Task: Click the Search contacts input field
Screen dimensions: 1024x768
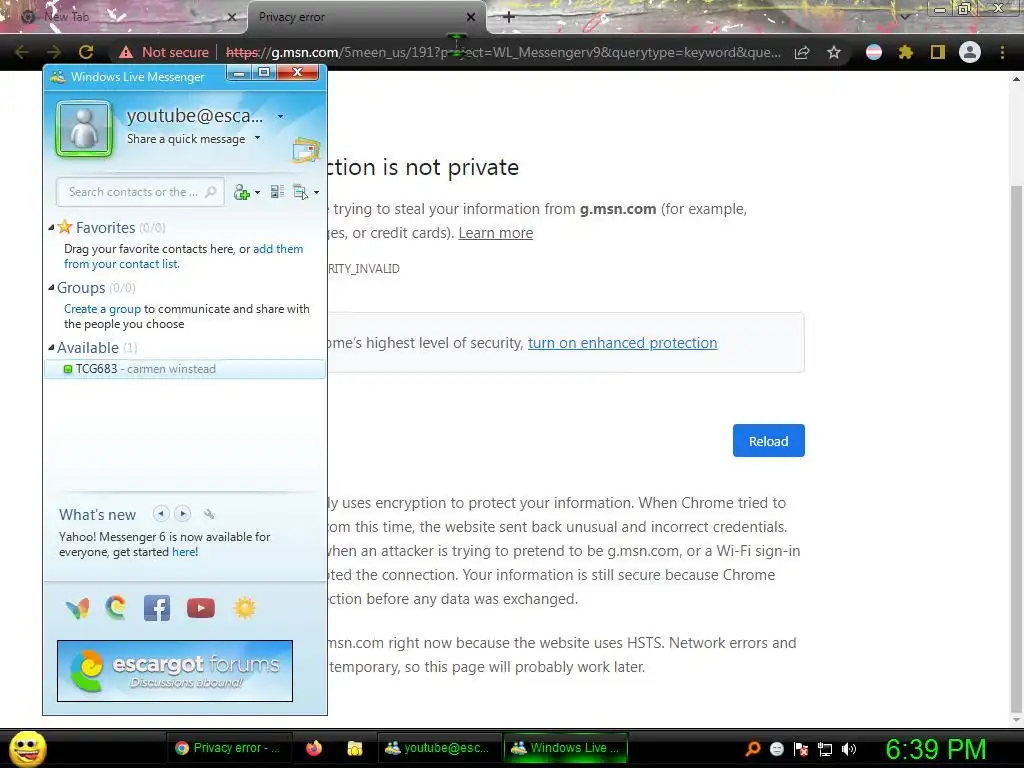Action: (x=140, y=192)
